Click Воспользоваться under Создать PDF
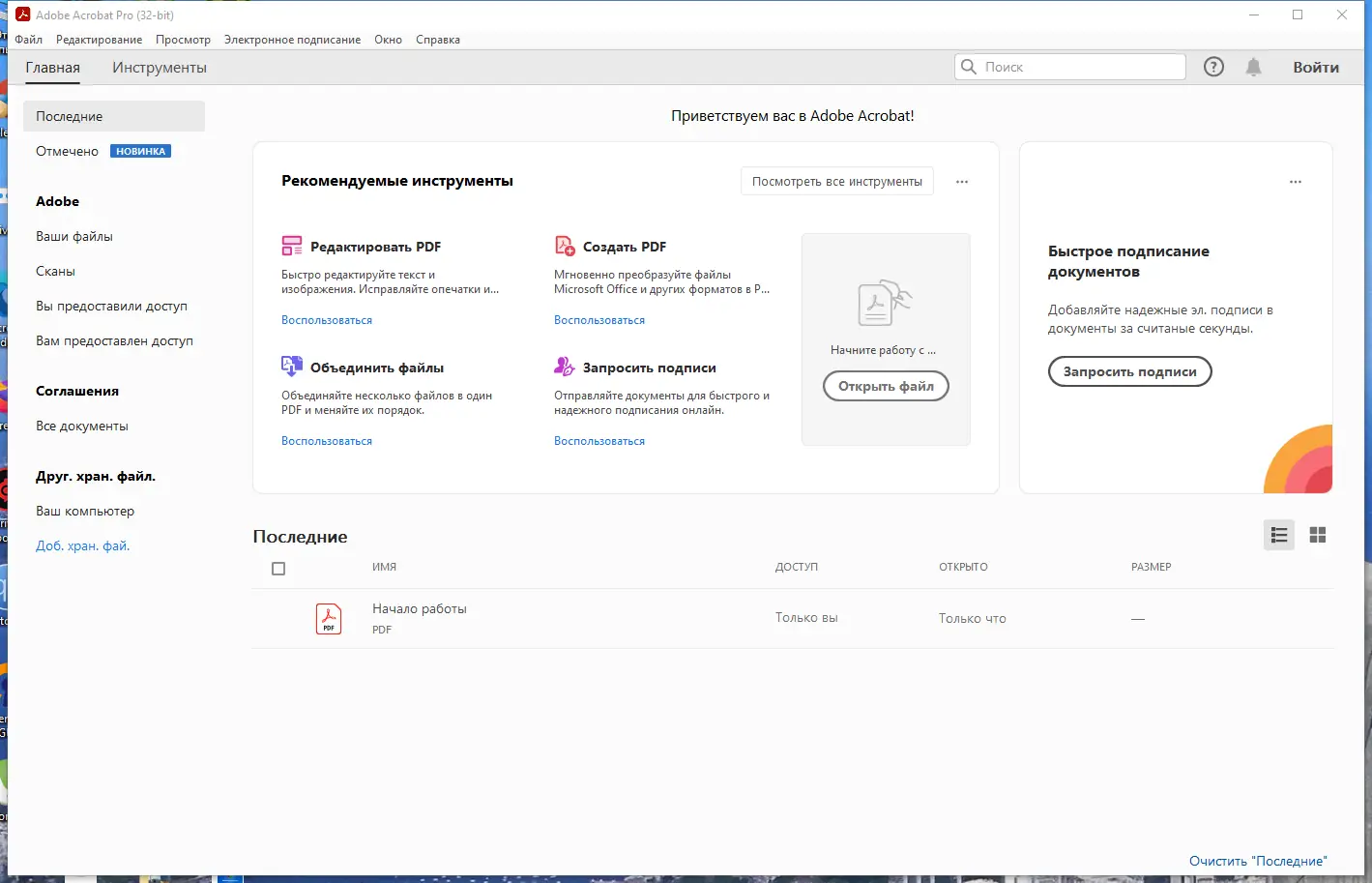Viewport: 1372px width, 883px height. click(x=599, y=320)
